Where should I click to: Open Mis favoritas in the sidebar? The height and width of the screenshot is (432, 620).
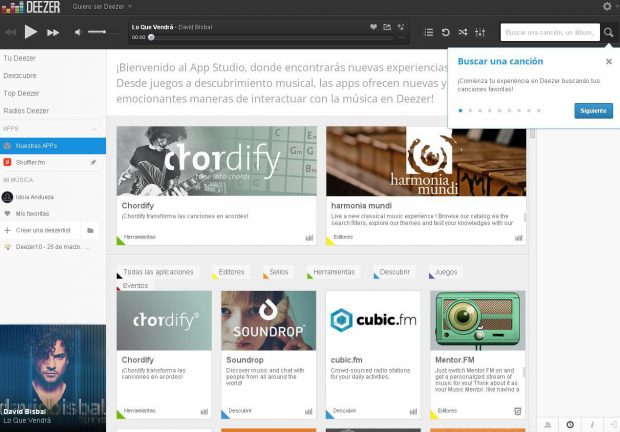point(32,213)
